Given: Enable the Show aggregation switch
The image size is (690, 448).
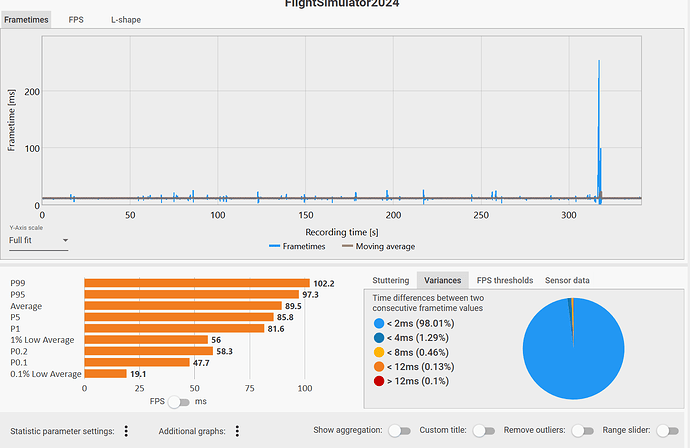Looking at the screenshot, I should tap(399, 430).
